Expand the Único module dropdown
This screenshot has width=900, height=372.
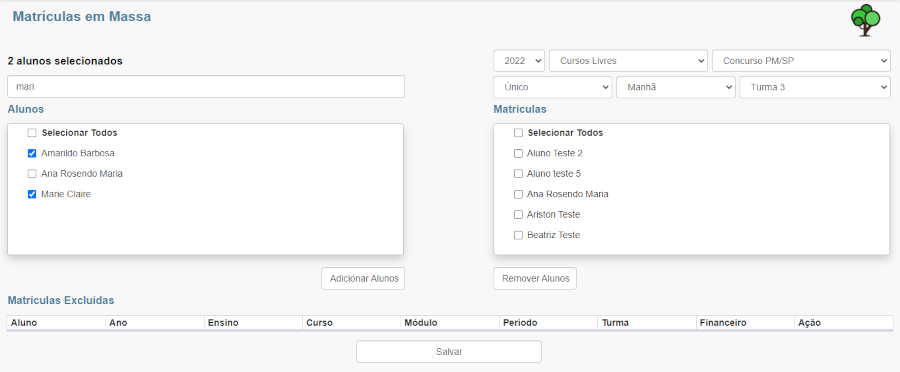tap(553, 87)
